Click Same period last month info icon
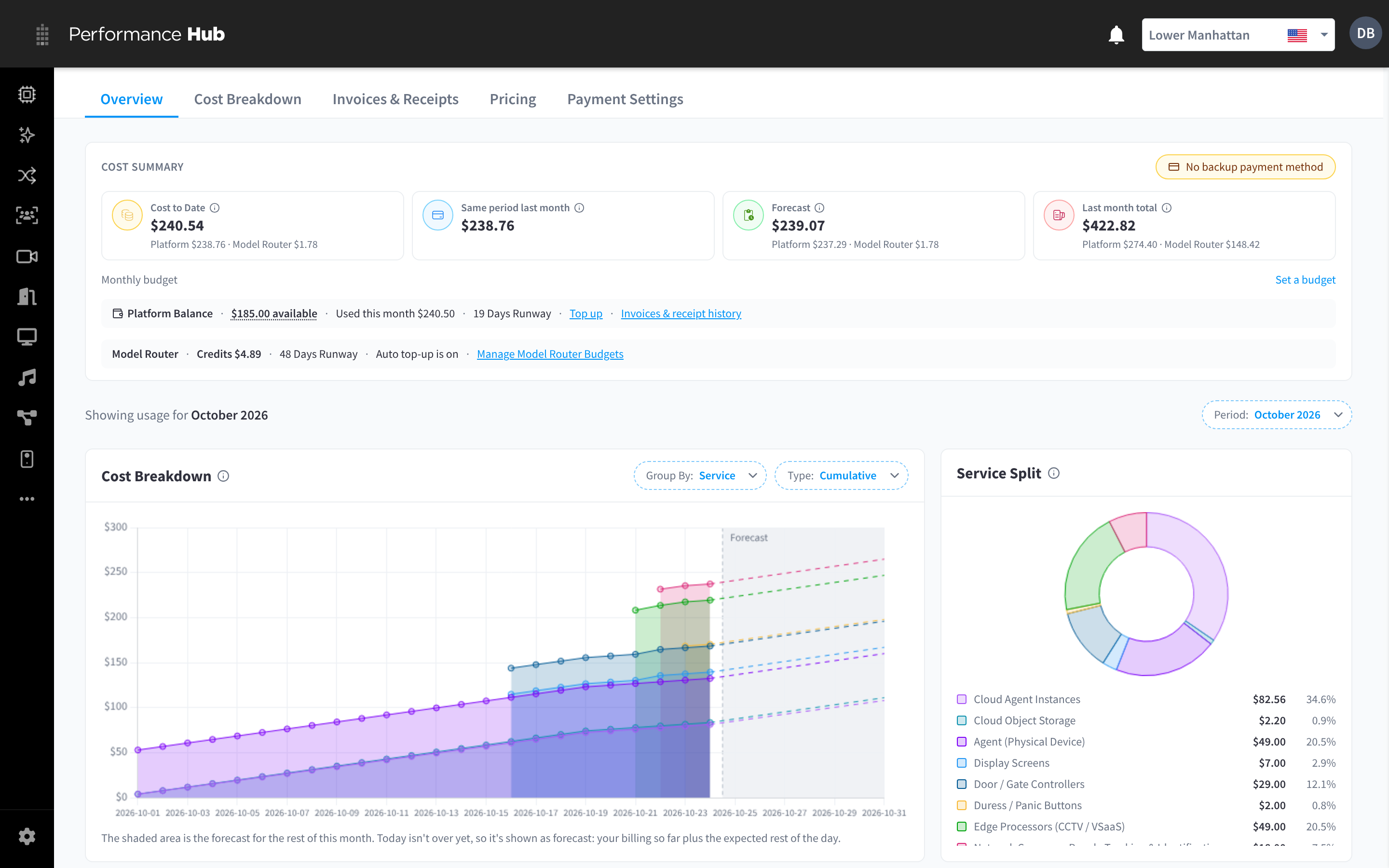This screenshot has height=868, width=1389. pos(580,208)
